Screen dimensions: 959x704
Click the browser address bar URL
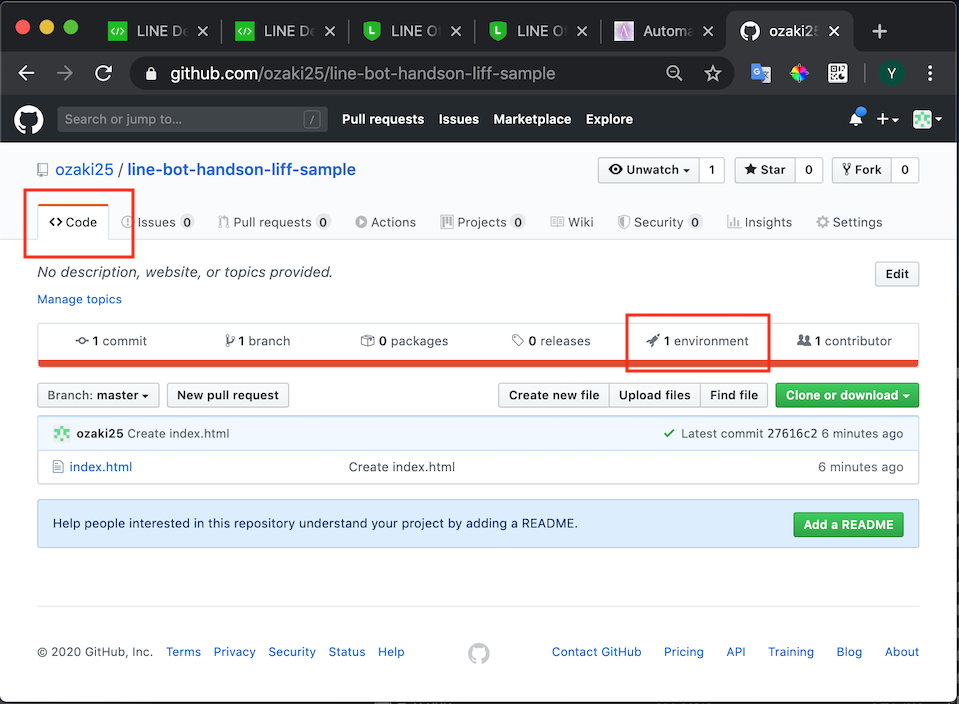(363, 74)
